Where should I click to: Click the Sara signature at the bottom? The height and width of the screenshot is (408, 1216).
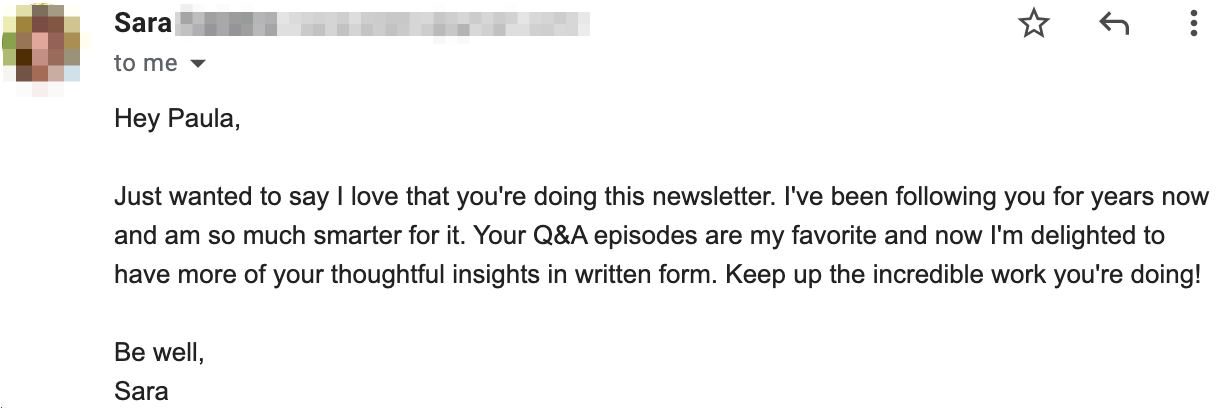[141, 391]
